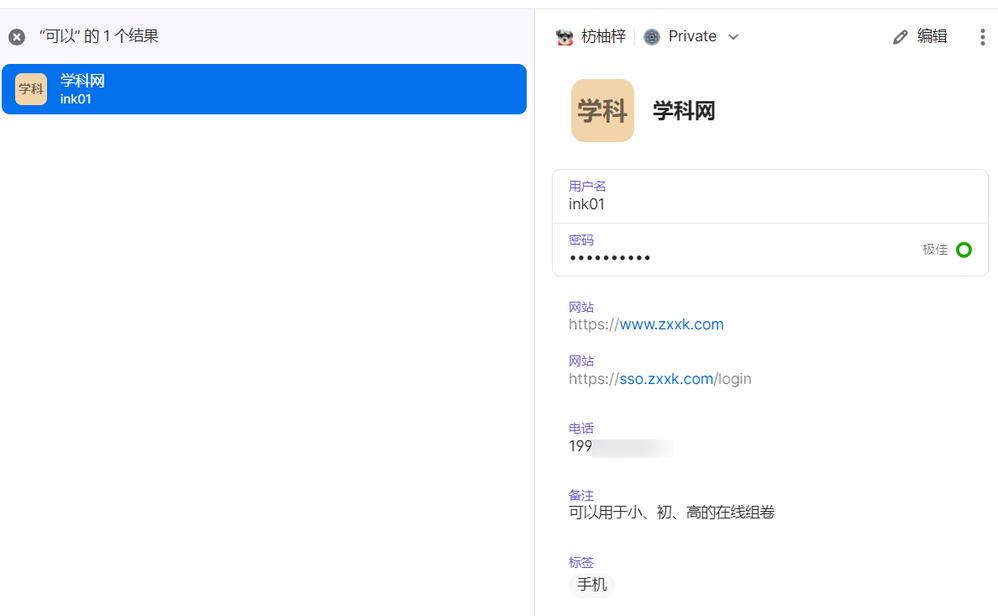The image size is (998, 616).
Task: Open the sso.zxxk.com login link
Action: [666, 379]
